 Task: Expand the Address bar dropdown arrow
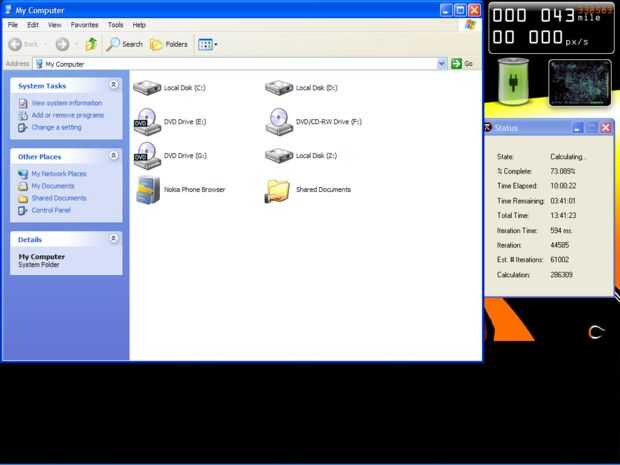click(x=442, y=64)
